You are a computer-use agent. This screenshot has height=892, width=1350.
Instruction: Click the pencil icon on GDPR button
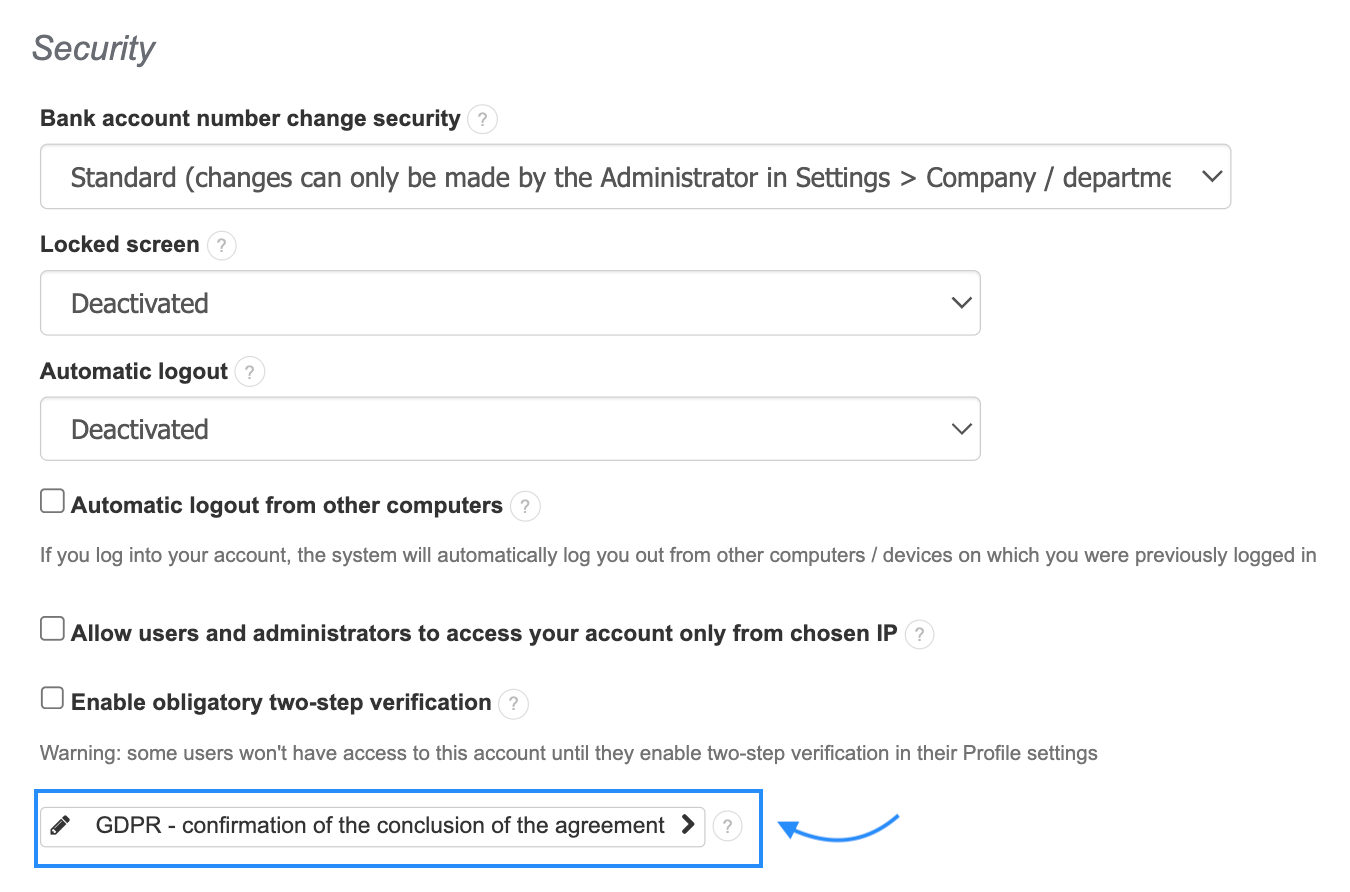point(60,826)
